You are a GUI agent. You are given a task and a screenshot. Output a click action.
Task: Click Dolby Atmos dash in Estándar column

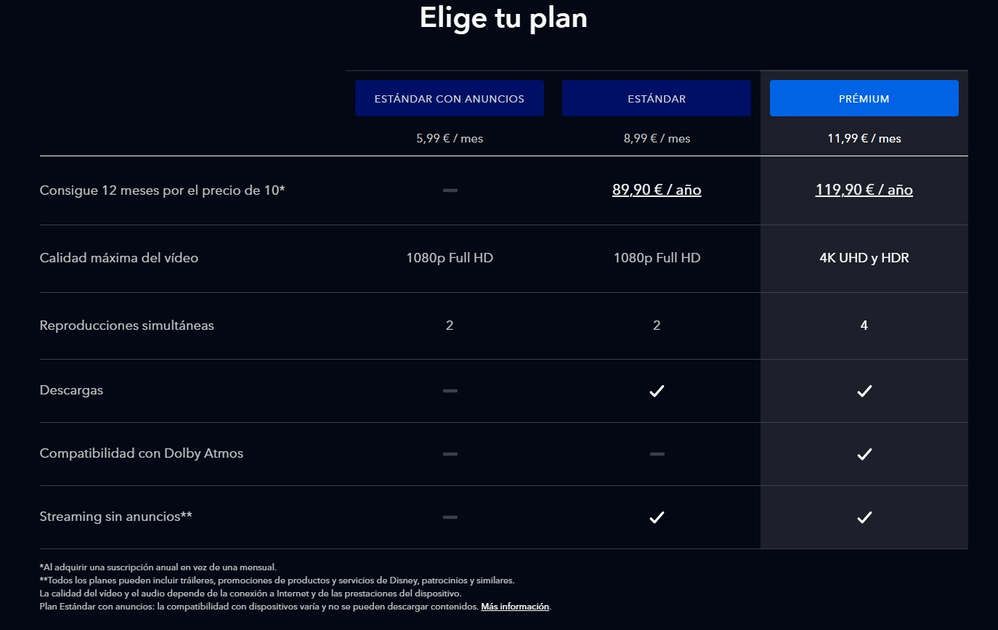(x=656, y=454)
